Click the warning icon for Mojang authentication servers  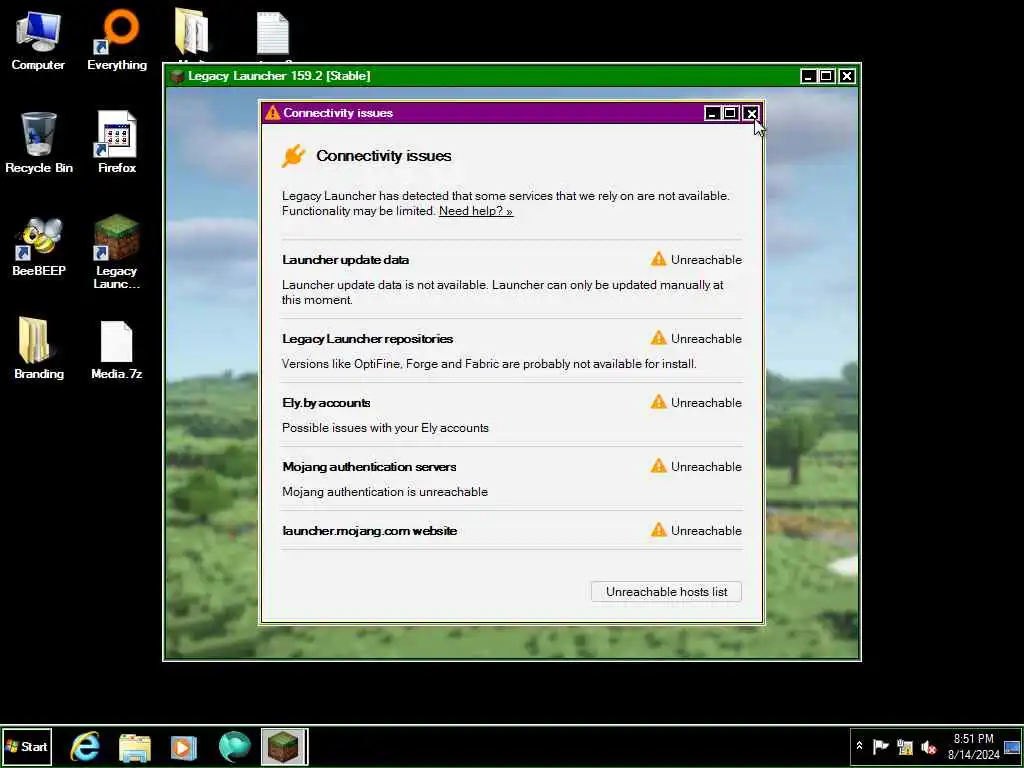(x=658, y=466)
